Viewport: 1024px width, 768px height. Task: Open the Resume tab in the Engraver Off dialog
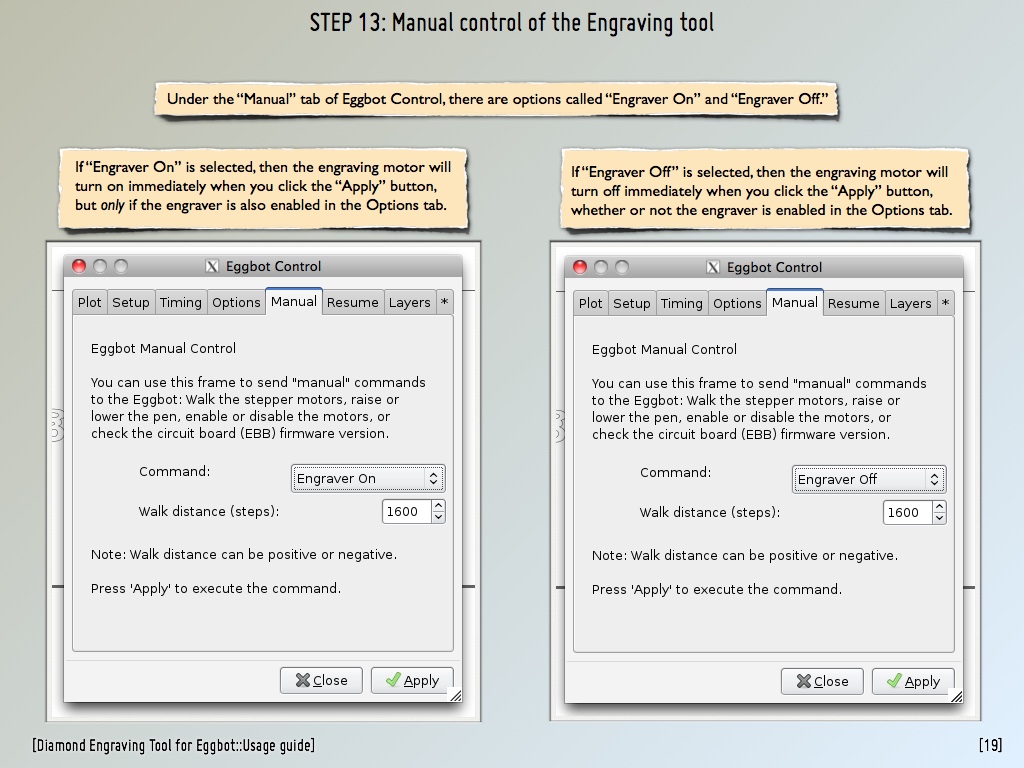point(854,303)
